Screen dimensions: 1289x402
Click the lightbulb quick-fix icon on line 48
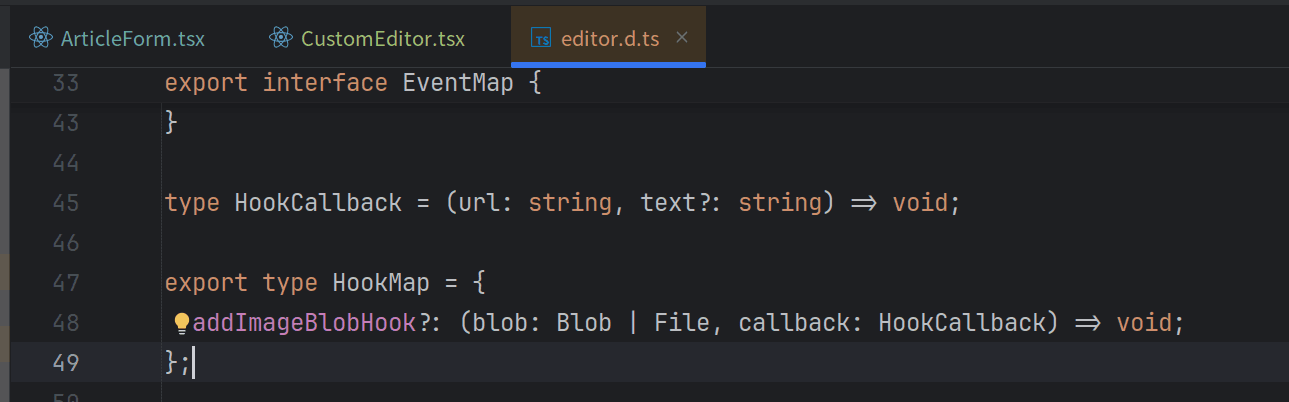[x=182, y=323]
